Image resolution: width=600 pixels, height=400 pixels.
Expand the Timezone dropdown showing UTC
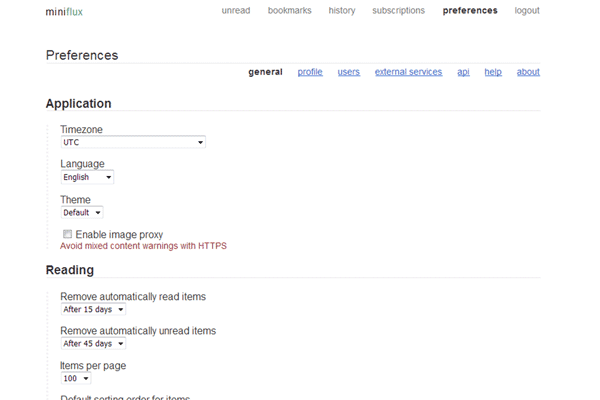[x=133, y=143]
